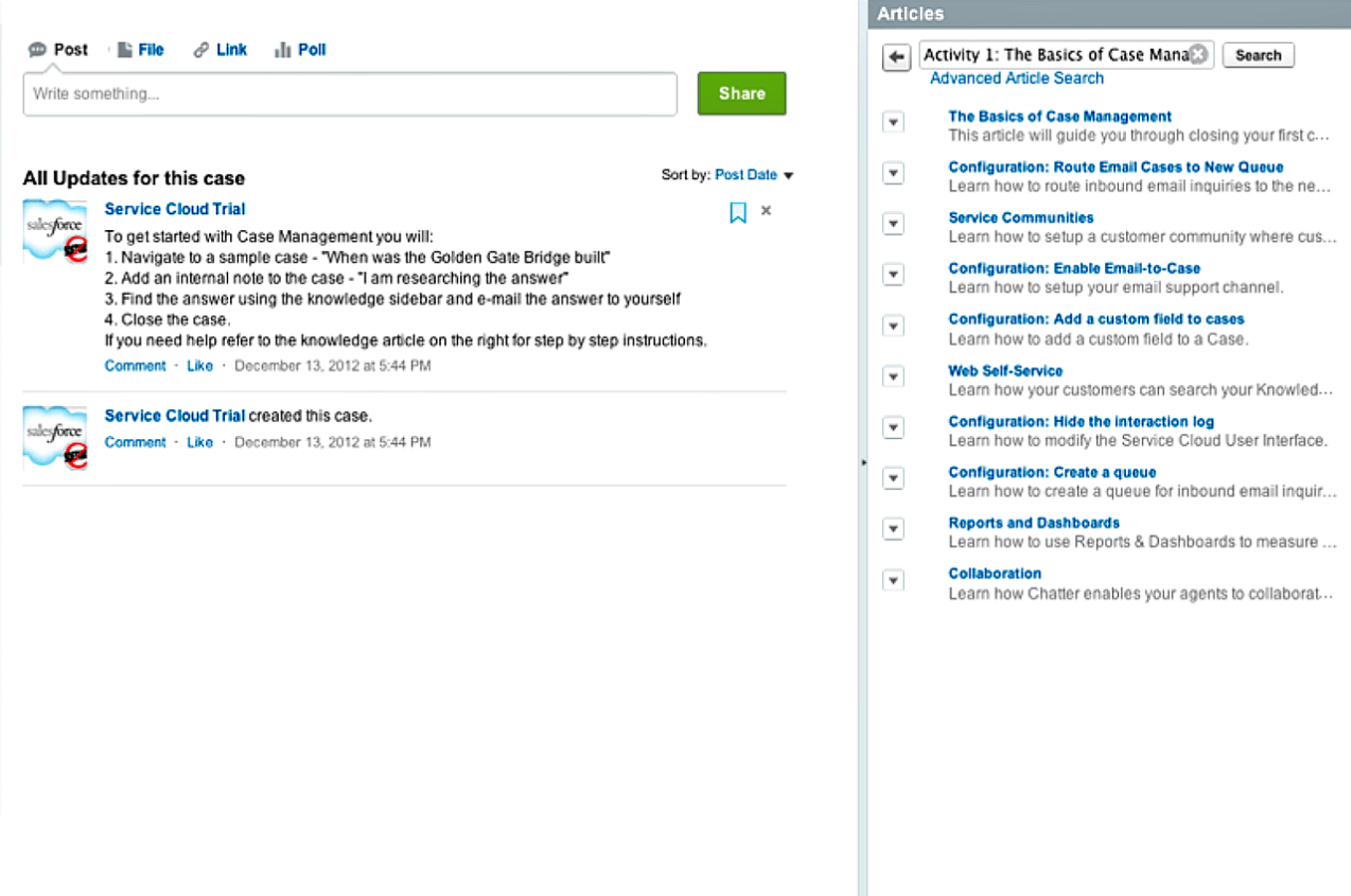1351x896 pixels.
Task: Open Configuration: Enable Email-to-Case article
Action: pos(1074,269)
